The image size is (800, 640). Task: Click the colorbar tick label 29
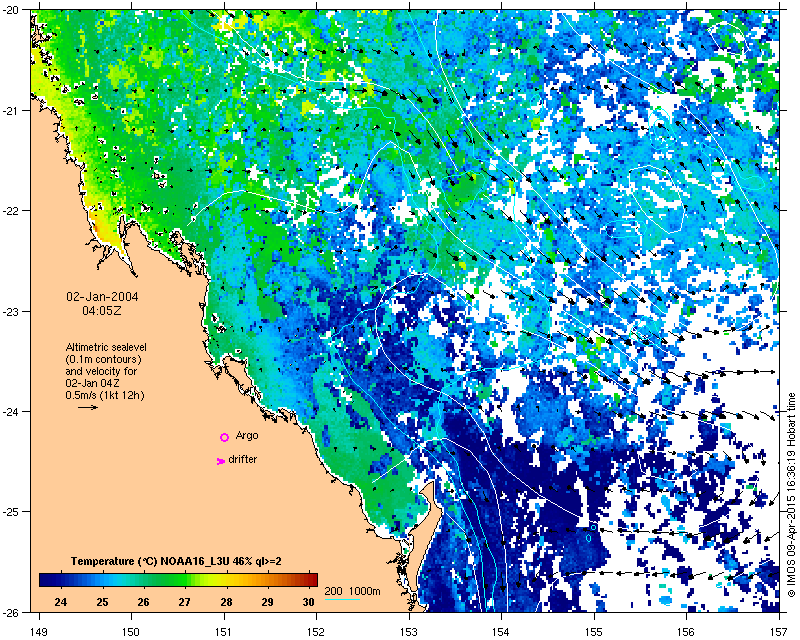(x=267, y=602)
